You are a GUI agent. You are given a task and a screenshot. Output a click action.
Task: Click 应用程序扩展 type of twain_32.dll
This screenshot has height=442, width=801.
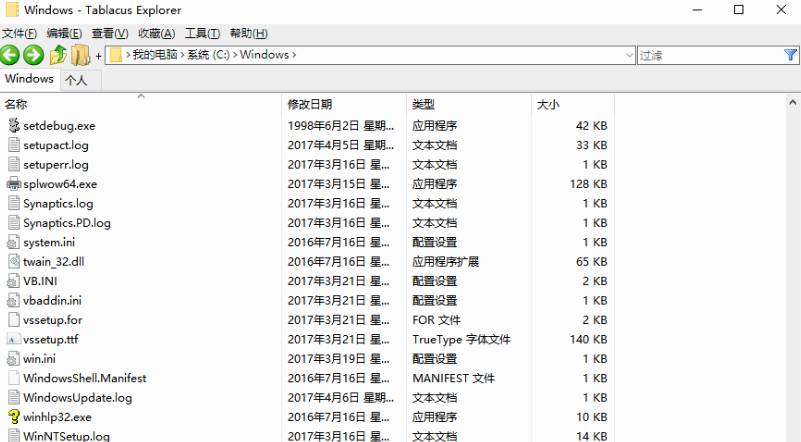(445, 262)
